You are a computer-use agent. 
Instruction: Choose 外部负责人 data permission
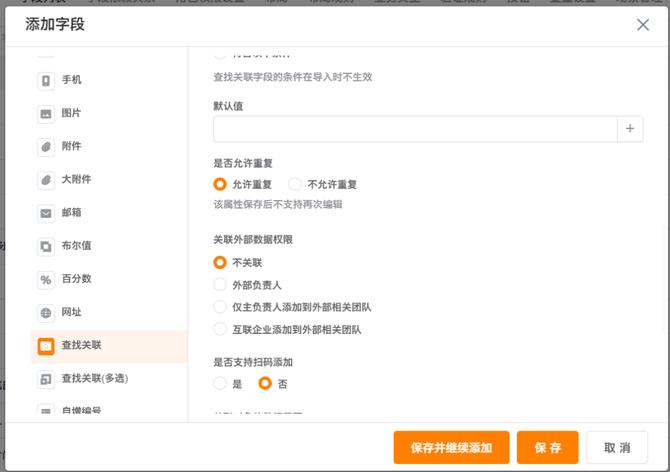220,285
